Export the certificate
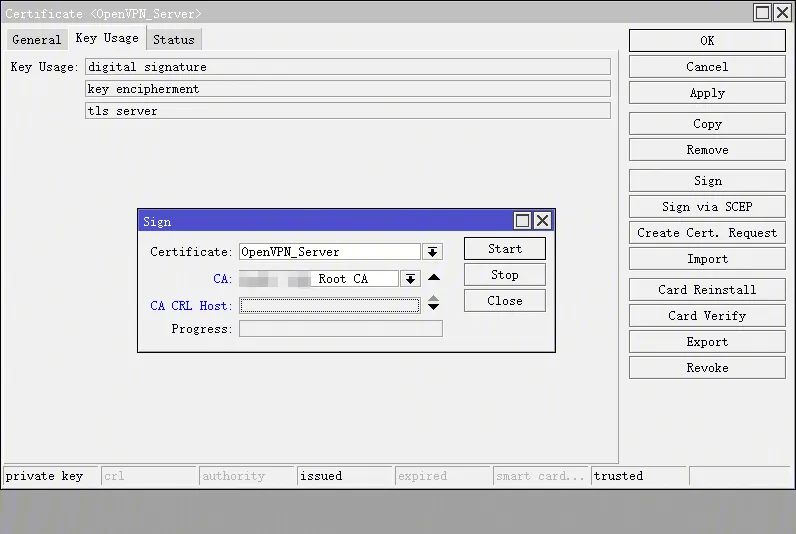 (x=707, y=342)
